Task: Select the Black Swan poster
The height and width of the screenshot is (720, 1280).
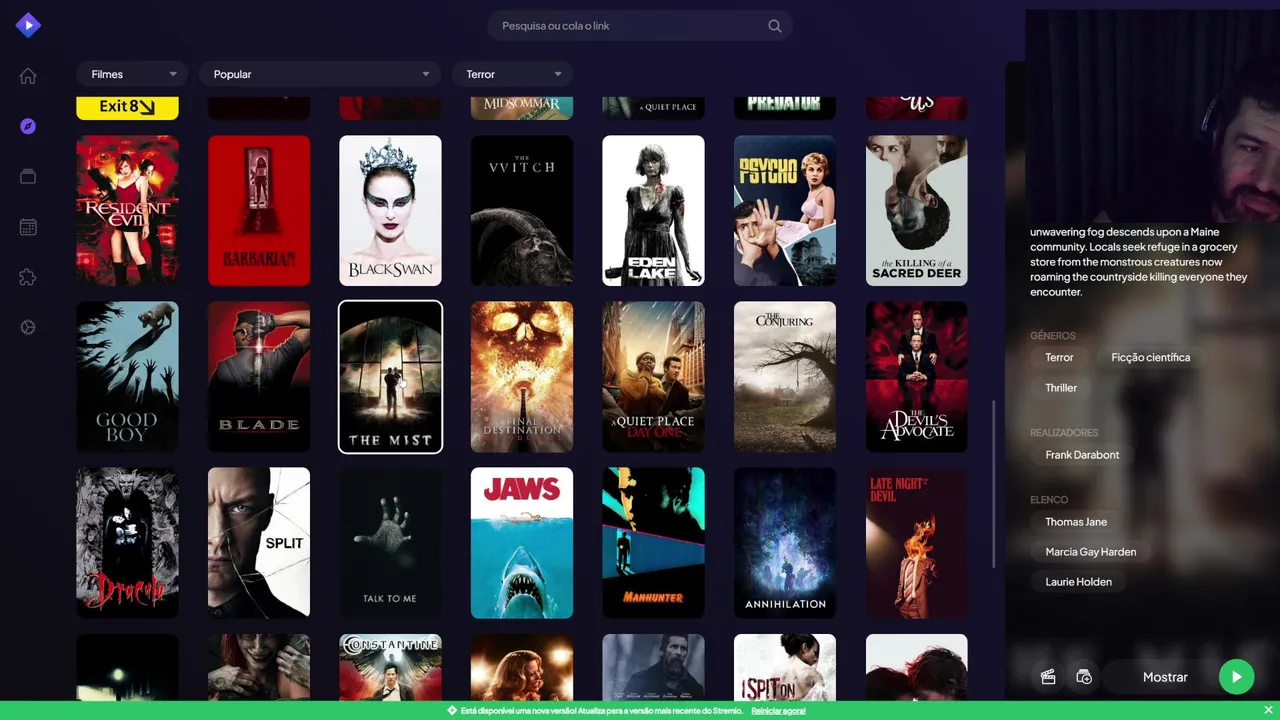Action: click(x=390, y=211)
